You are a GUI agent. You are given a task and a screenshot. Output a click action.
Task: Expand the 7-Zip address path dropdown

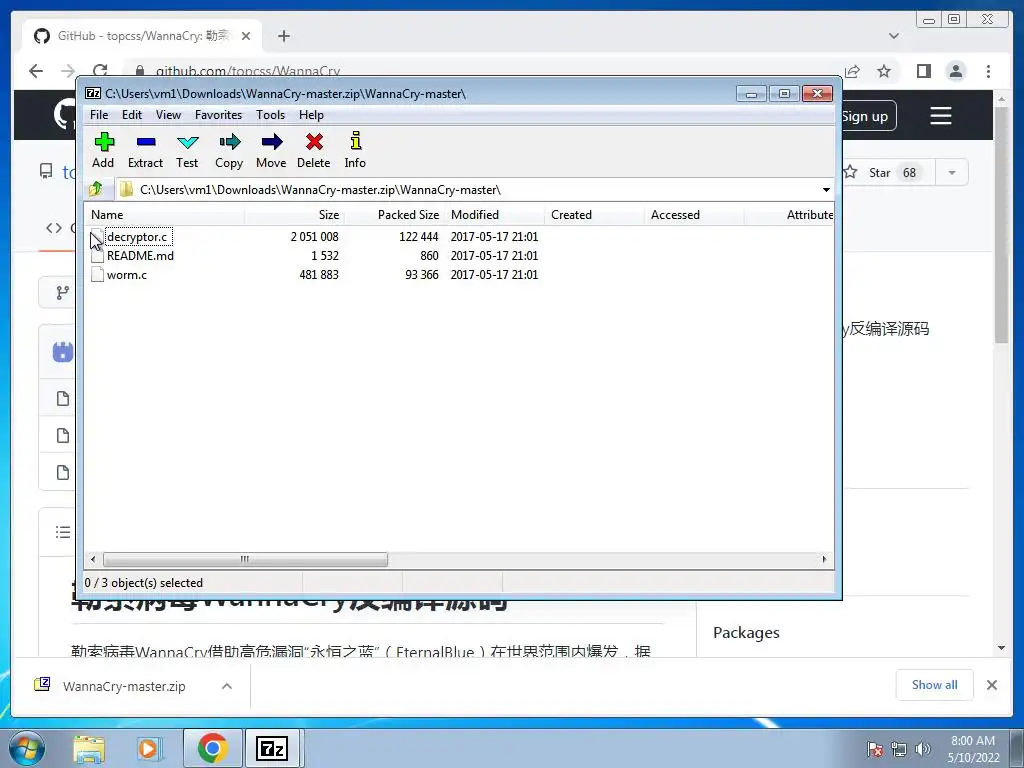(x=826, y=190)
